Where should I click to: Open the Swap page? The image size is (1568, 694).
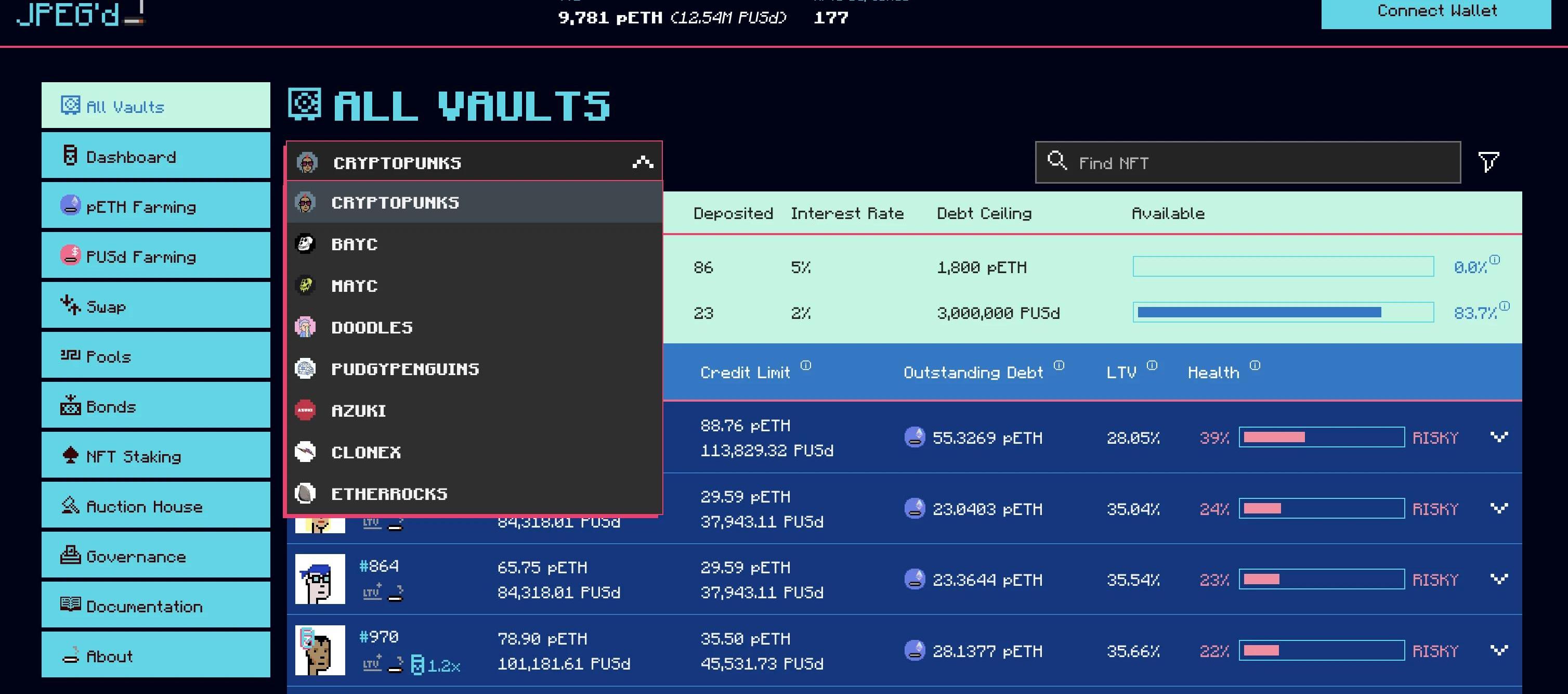[156, 306]
